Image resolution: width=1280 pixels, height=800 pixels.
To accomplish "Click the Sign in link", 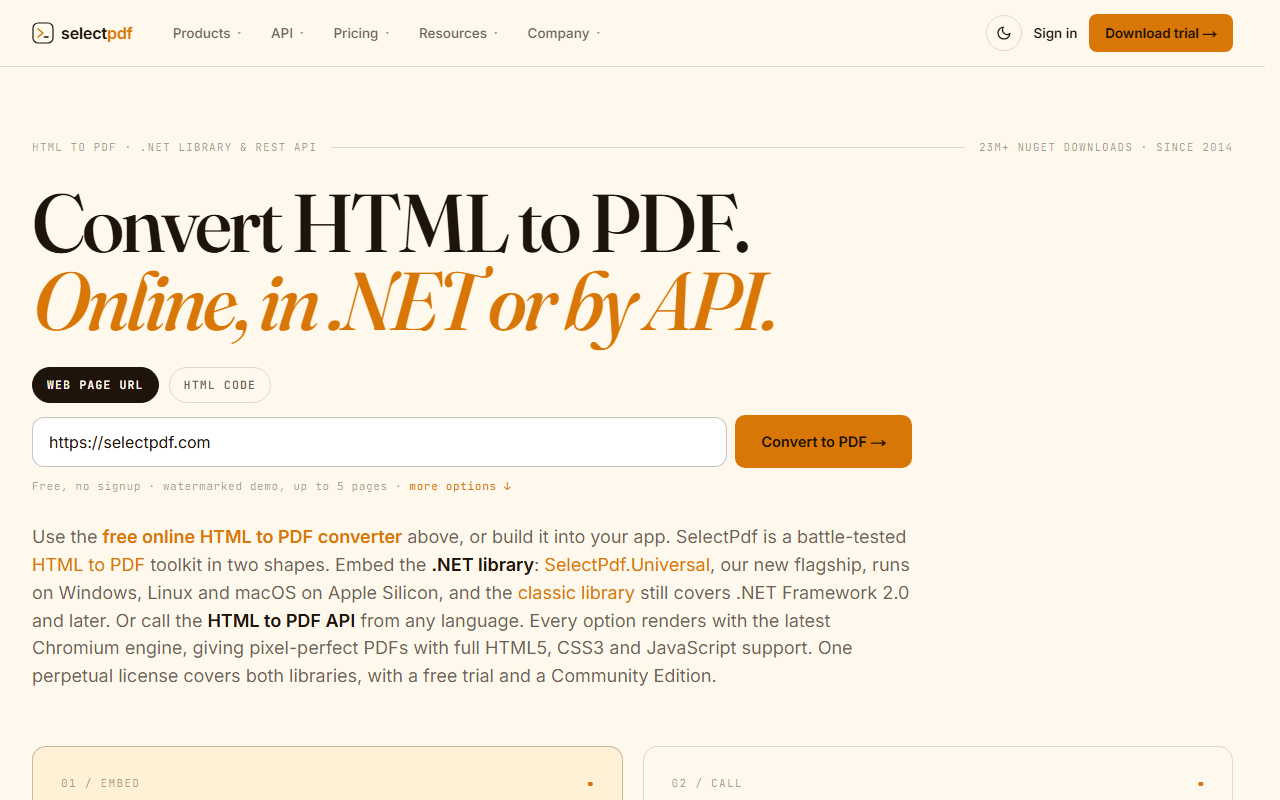I will point(1055,33).
